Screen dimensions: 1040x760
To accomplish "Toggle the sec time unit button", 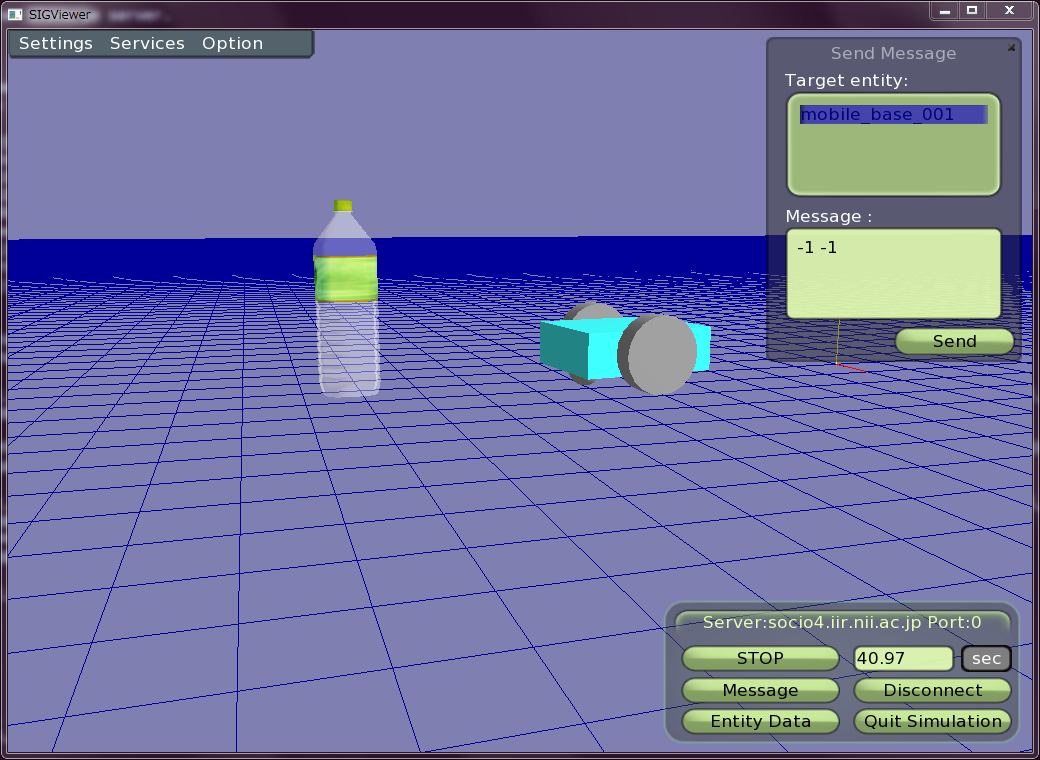I will (x=986, y=659).
